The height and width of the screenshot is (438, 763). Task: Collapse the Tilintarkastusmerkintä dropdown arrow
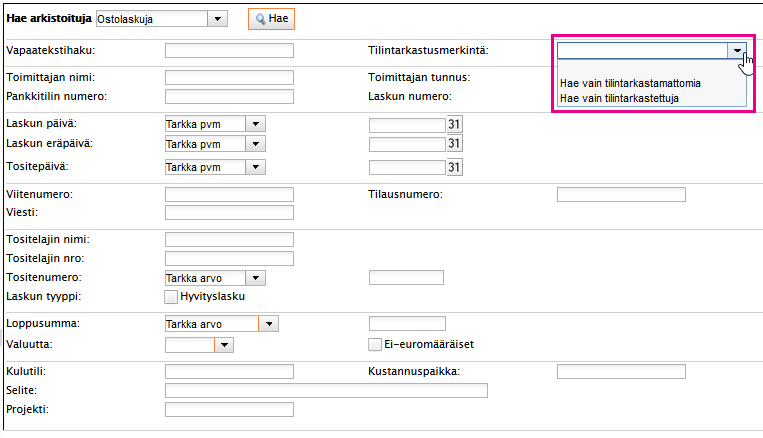click(737, 50)
